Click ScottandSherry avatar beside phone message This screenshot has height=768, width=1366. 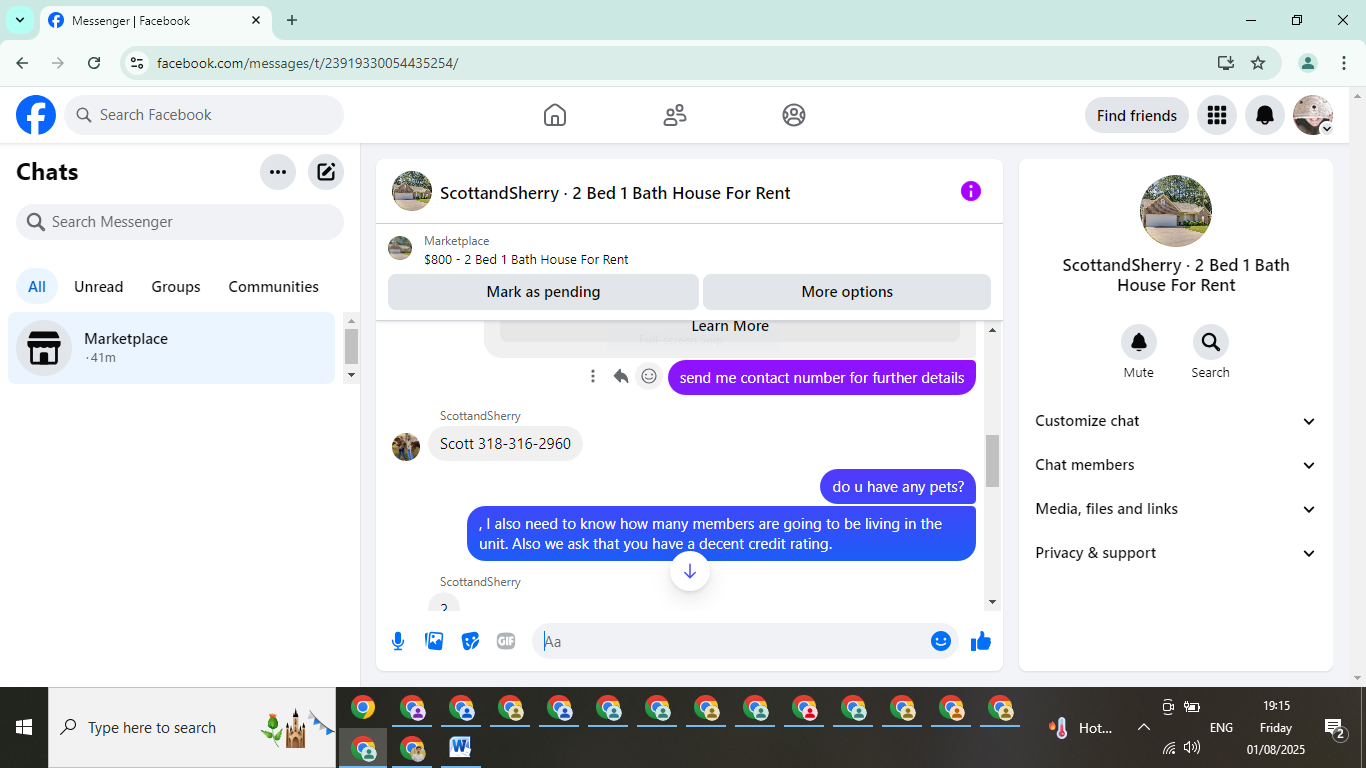tap(406, 447)
